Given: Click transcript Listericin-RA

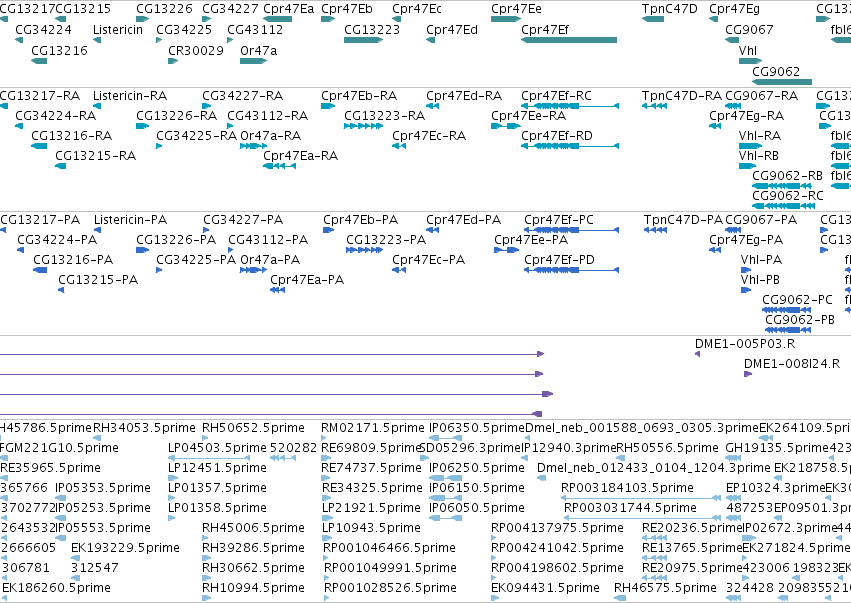Looking at the screenshot, I should (x=97, y=106).
